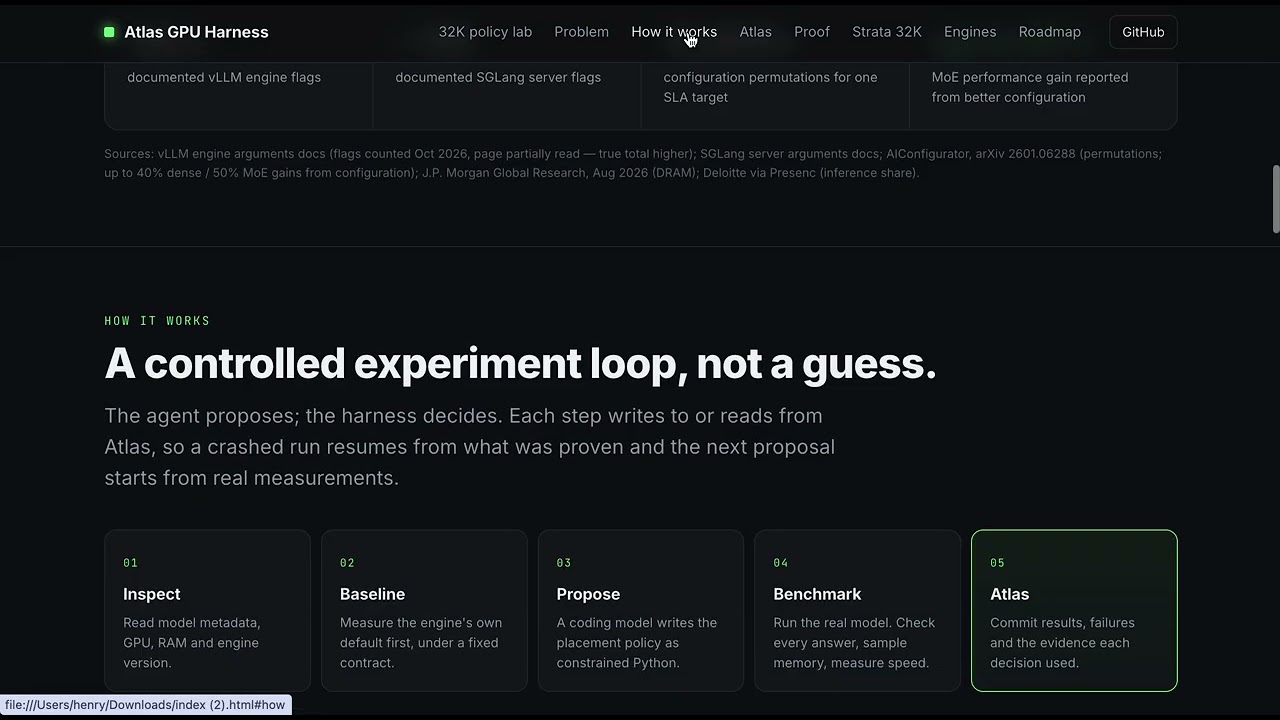Screen dimensions: 1280x720
Task: Click the green square logo icon
Action: pyautogui.click(x=109, y=32)
